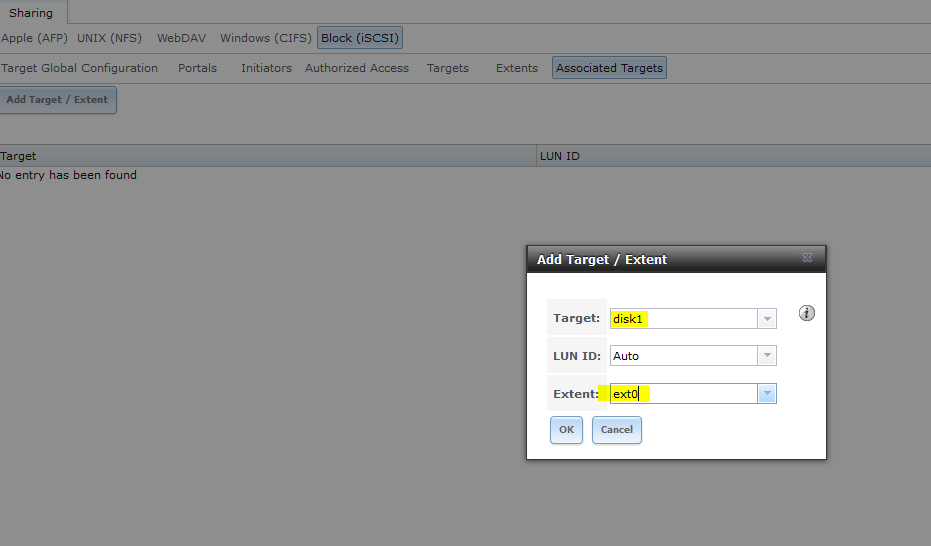Click the LUN ID column header
This screenshot has width=931, height=546.
click(x=733, y=156)
